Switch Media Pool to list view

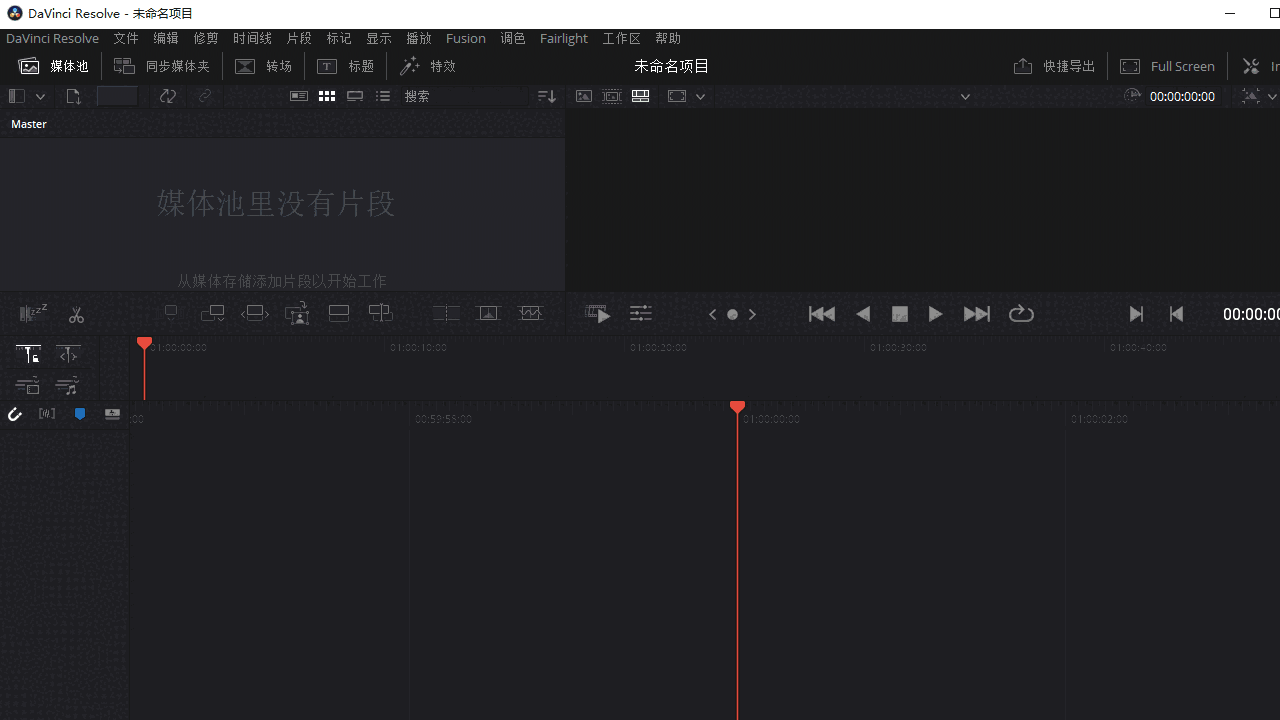point(383,96)
